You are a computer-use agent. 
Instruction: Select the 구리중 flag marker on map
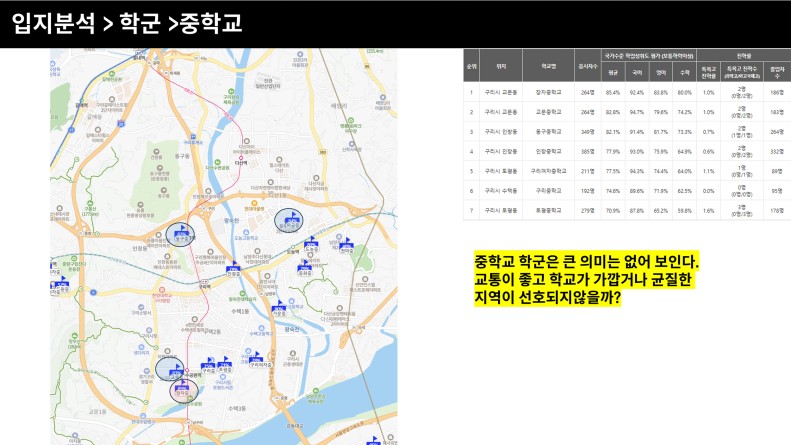[208, 364]
